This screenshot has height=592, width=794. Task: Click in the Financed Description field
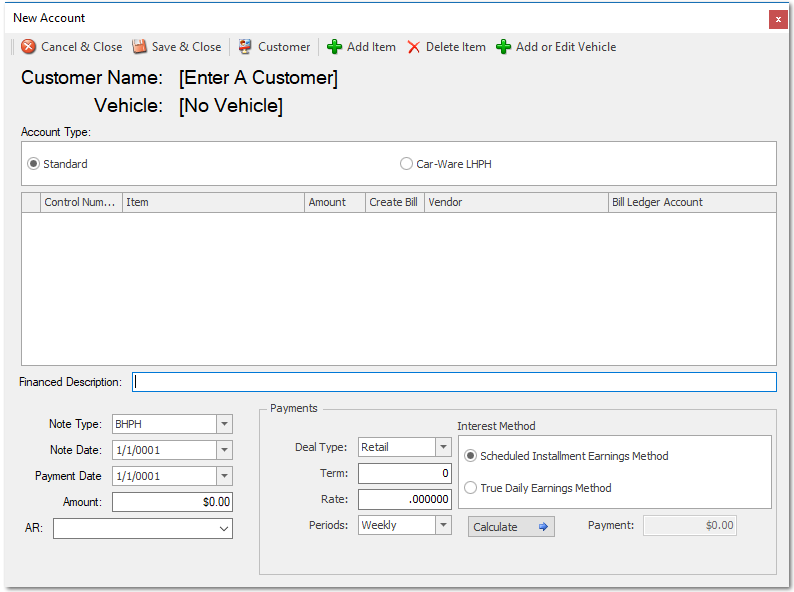coord(454,382)
